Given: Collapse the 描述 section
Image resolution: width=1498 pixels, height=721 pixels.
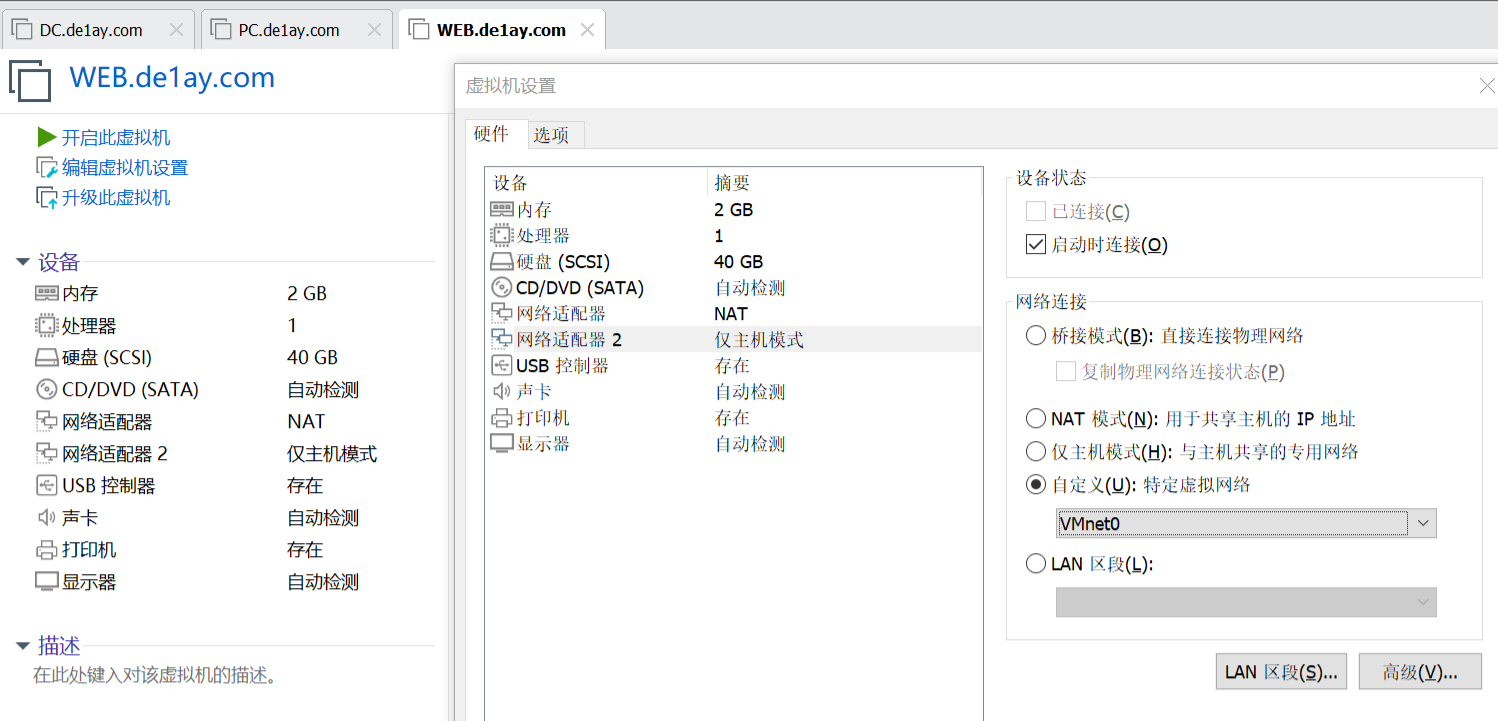Looking at the screenshot, I should [23, 646].
